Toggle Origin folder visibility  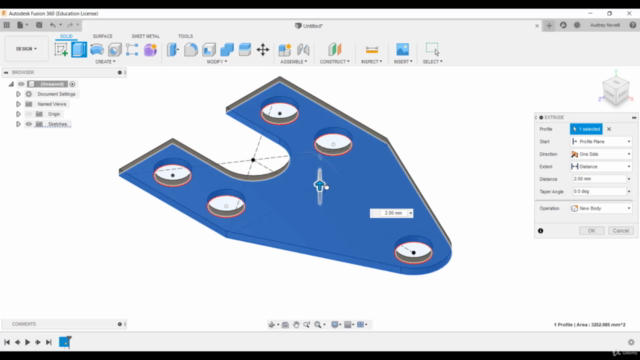(29, 114)
